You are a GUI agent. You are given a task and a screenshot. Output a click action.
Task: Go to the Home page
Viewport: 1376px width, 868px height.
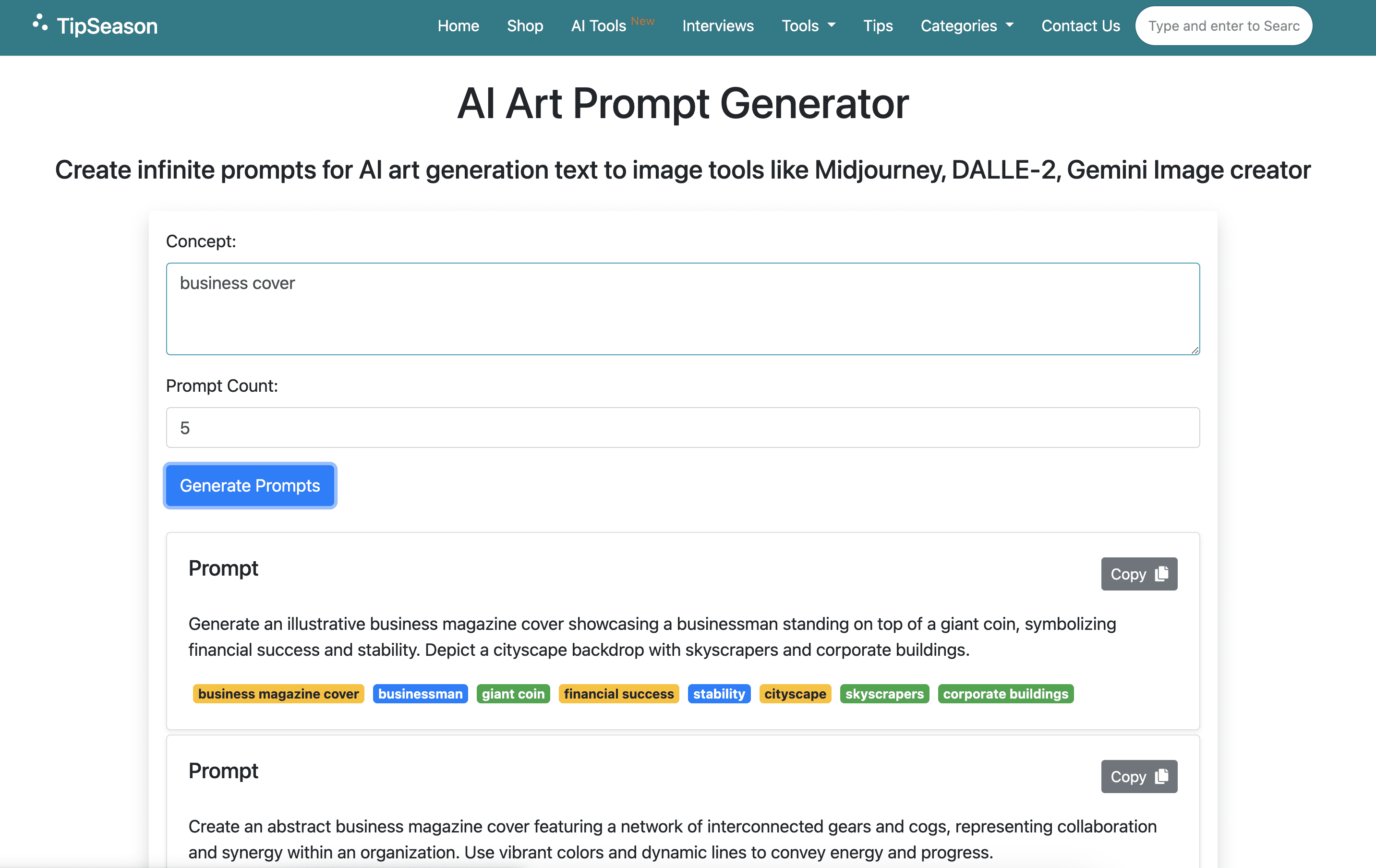pos(458,26)
